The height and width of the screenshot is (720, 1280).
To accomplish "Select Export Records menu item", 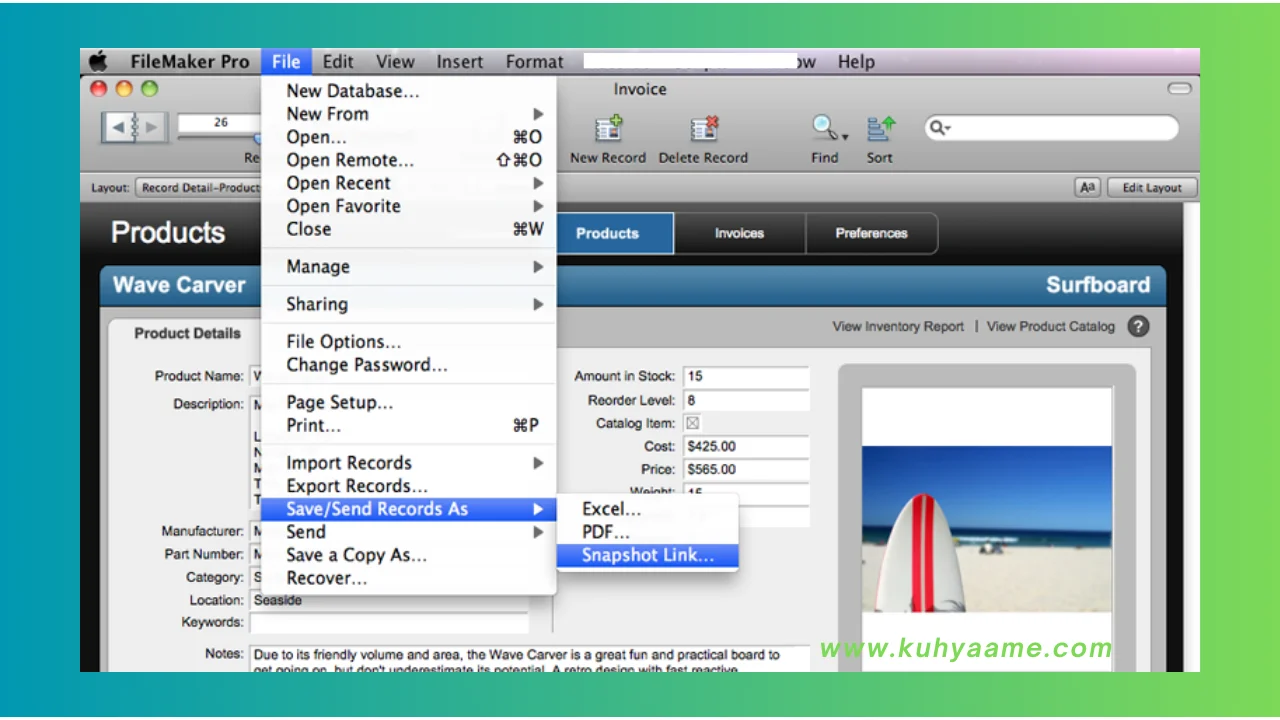I will pyautogui.click(x=408, y=486).
